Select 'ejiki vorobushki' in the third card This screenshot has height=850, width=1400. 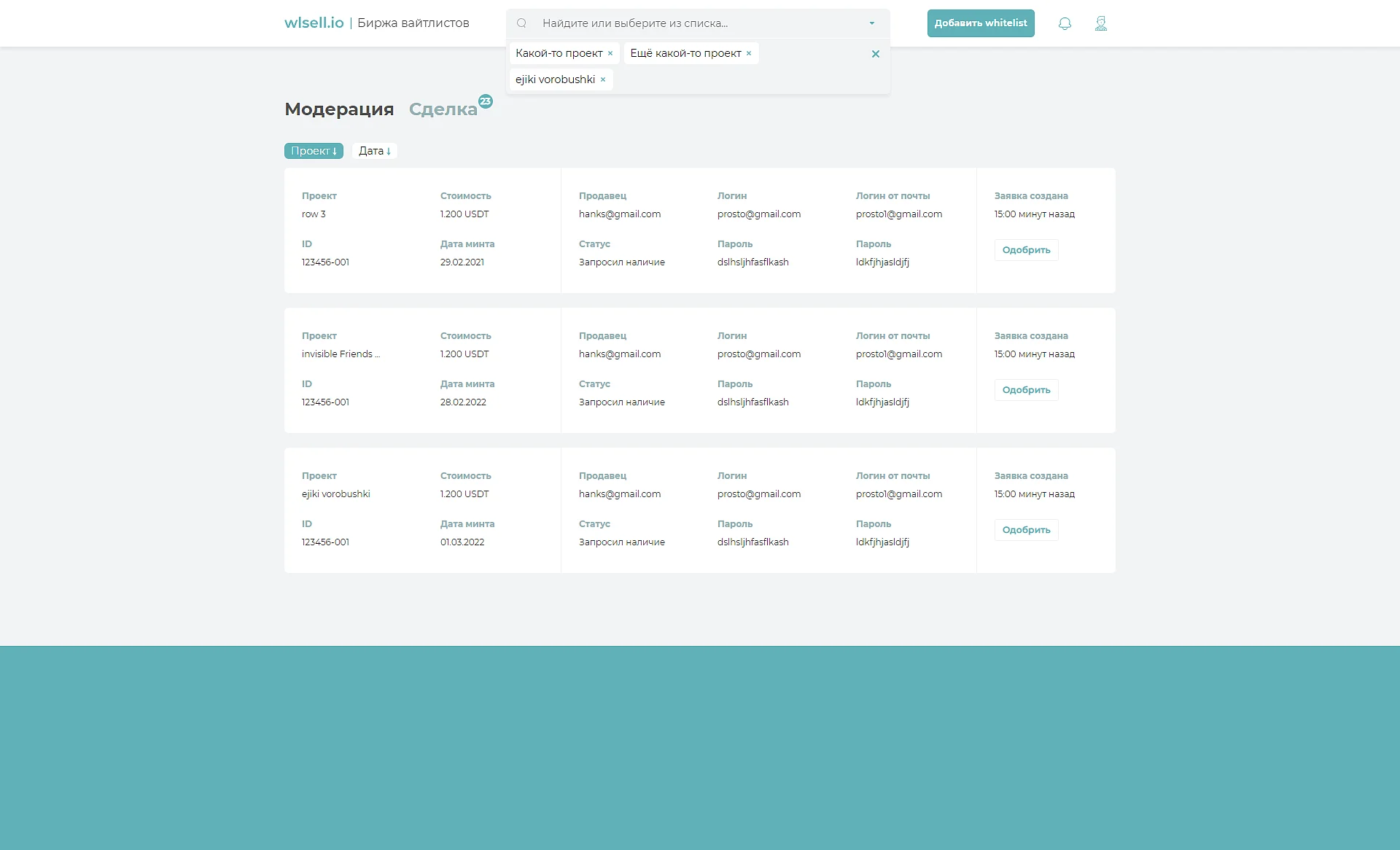coord(336,494)
